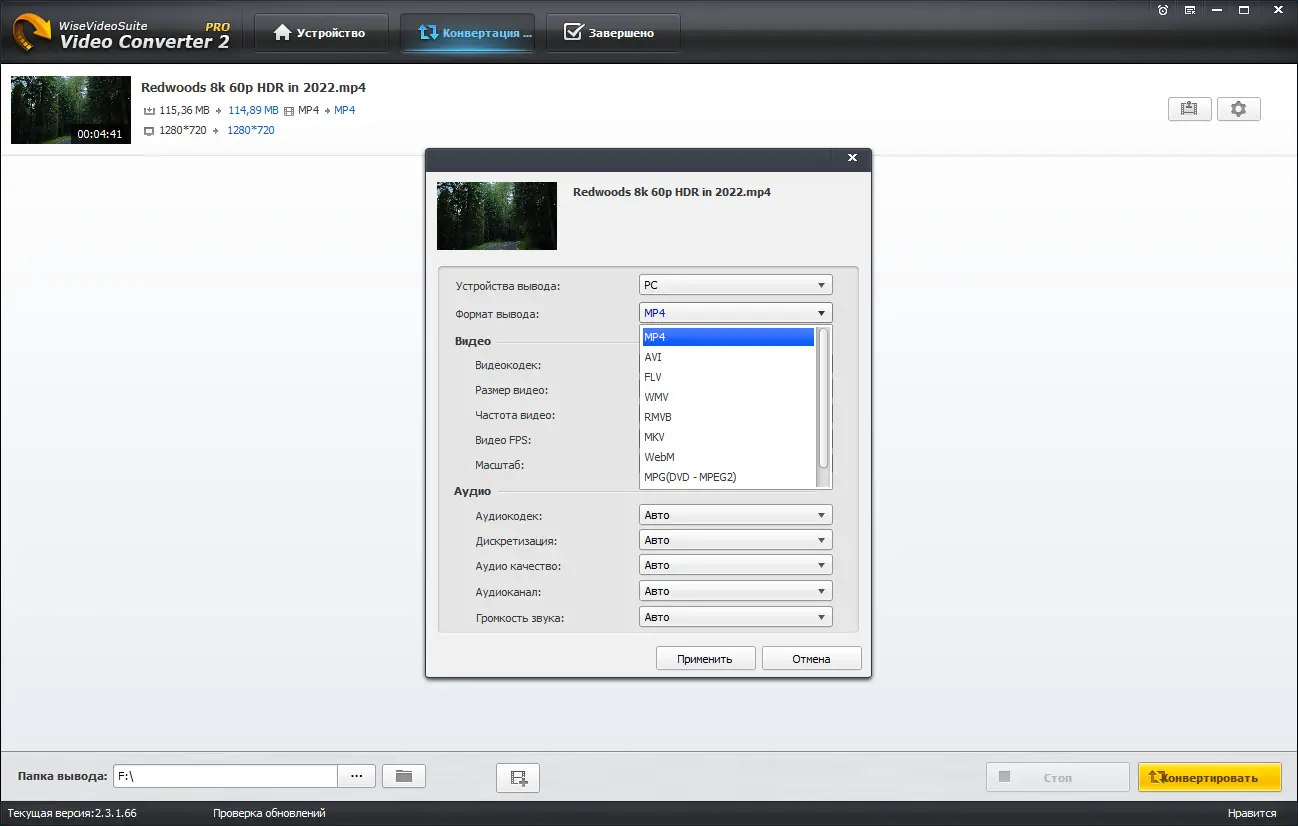Select WebM in the format list
This screenshot has width=1298, height=826.
[x=728, y=457]
